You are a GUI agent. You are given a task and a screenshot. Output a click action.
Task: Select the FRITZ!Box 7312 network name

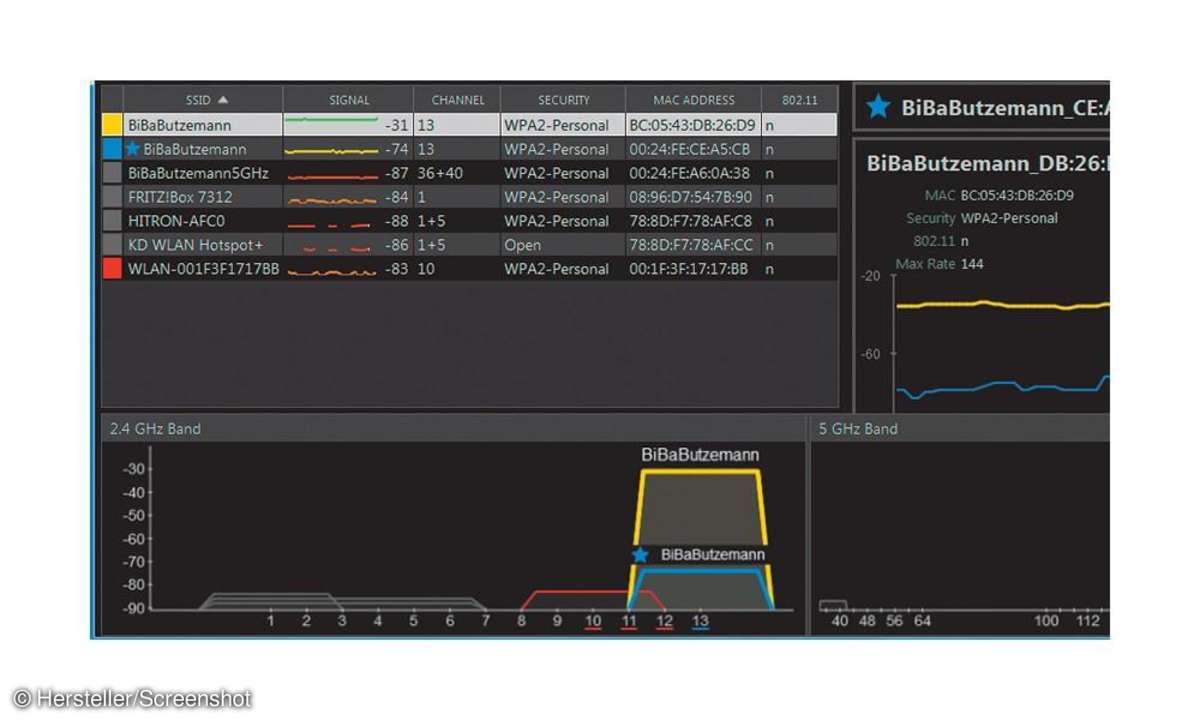coord(181,197)
